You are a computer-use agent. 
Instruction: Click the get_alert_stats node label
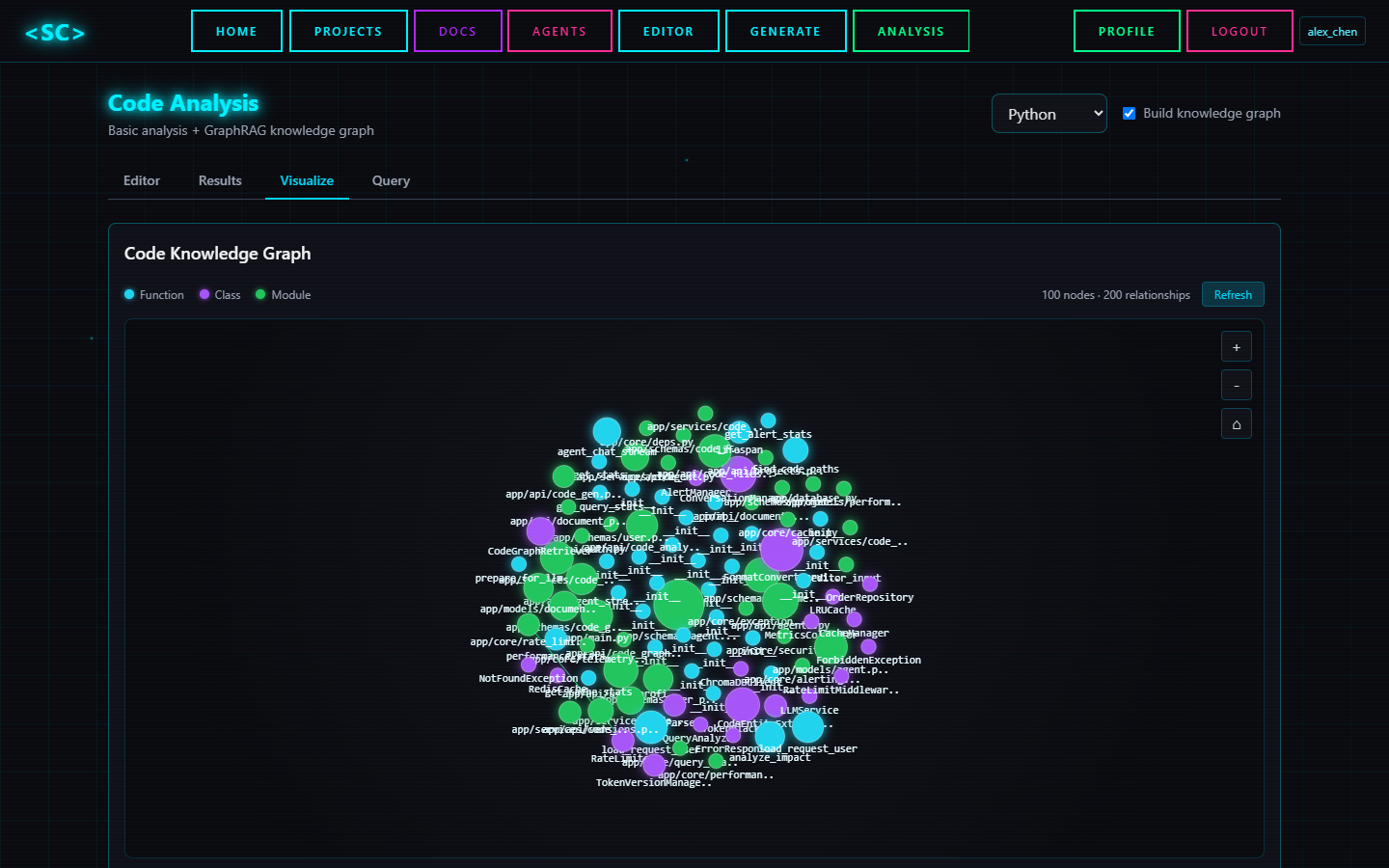(768, 434)
